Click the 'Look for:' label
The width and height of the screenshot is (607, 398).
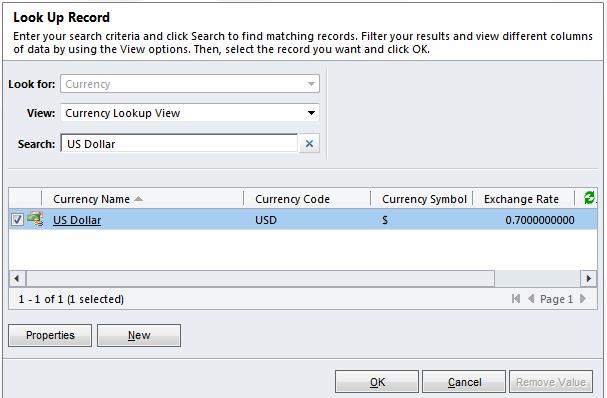pos(32,84)
